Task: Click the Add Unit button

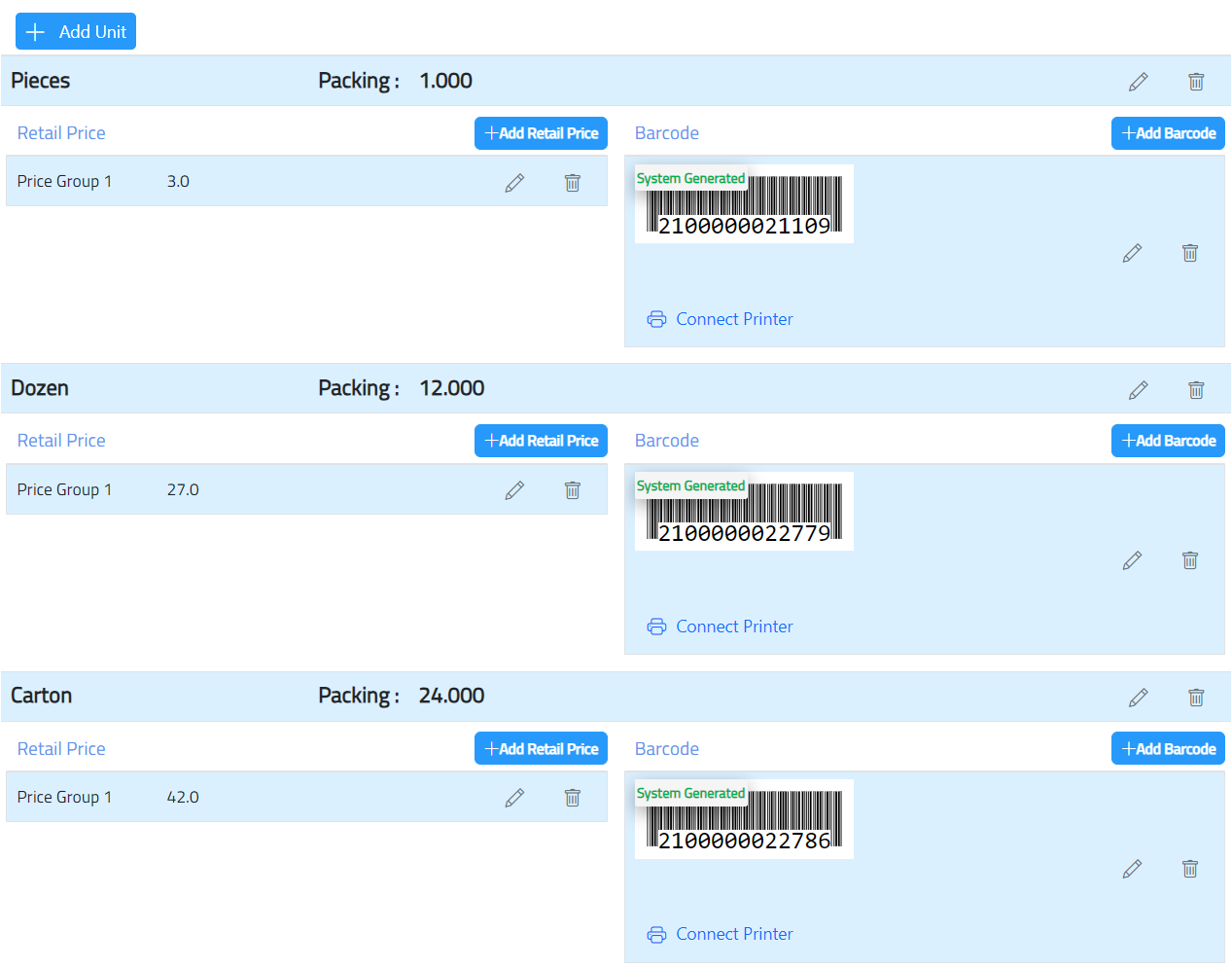Action: click(x=75, y=31)
